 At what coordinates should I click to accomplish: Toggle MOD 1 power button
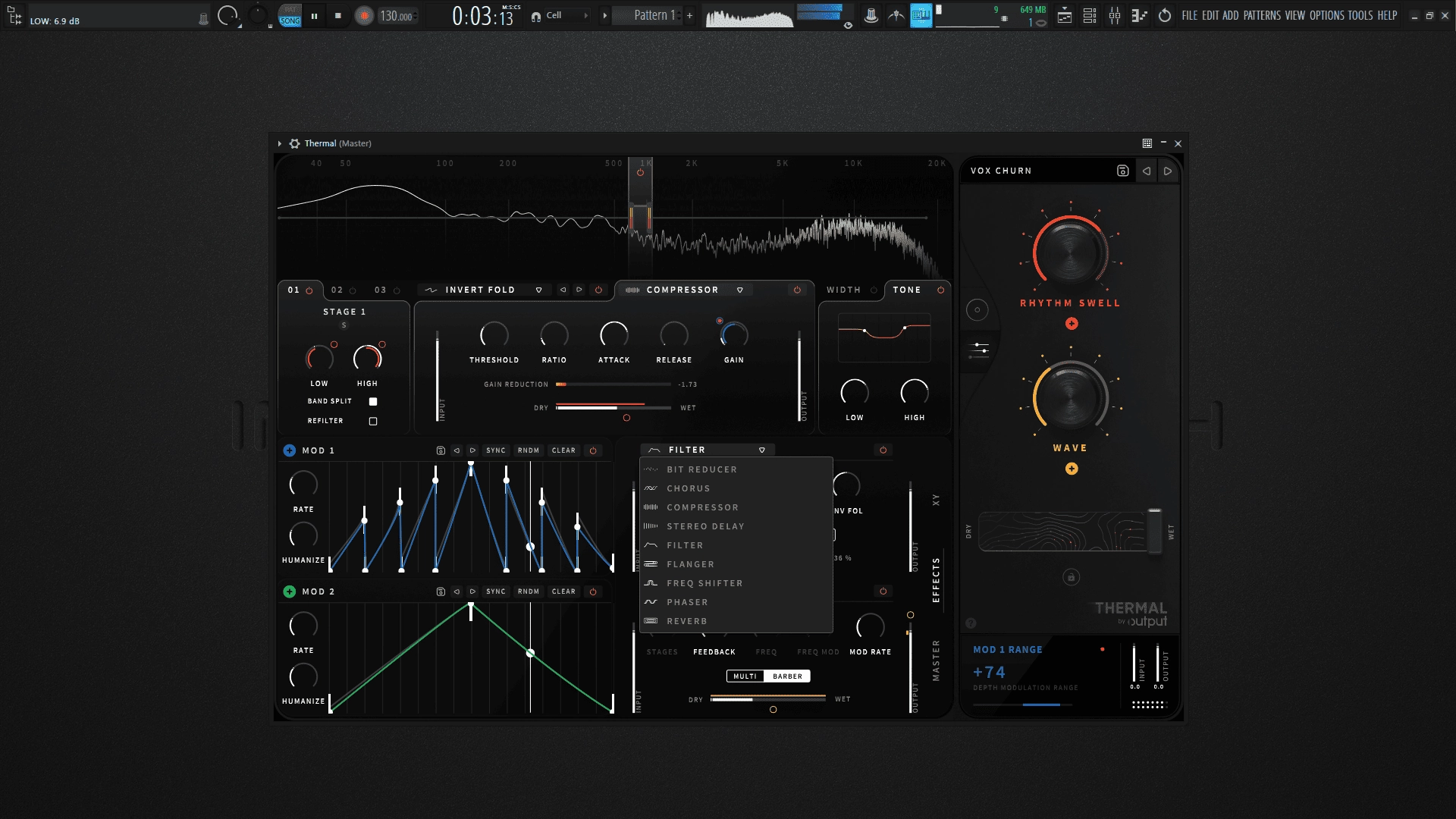(x=594, y=450)
